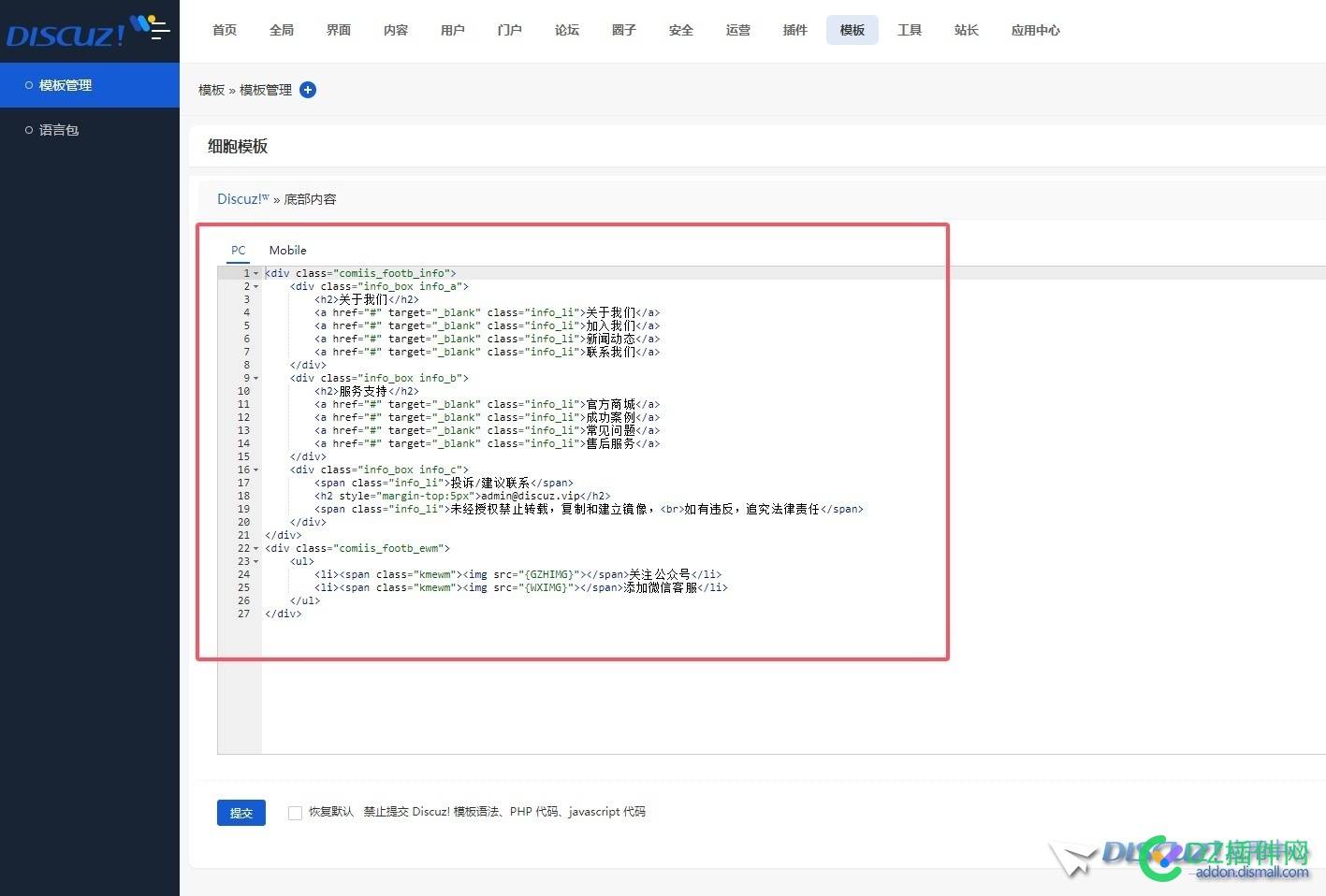1326x896 pixels.
Task: Open the 应用中心 menu
Action: (1036, 30)
